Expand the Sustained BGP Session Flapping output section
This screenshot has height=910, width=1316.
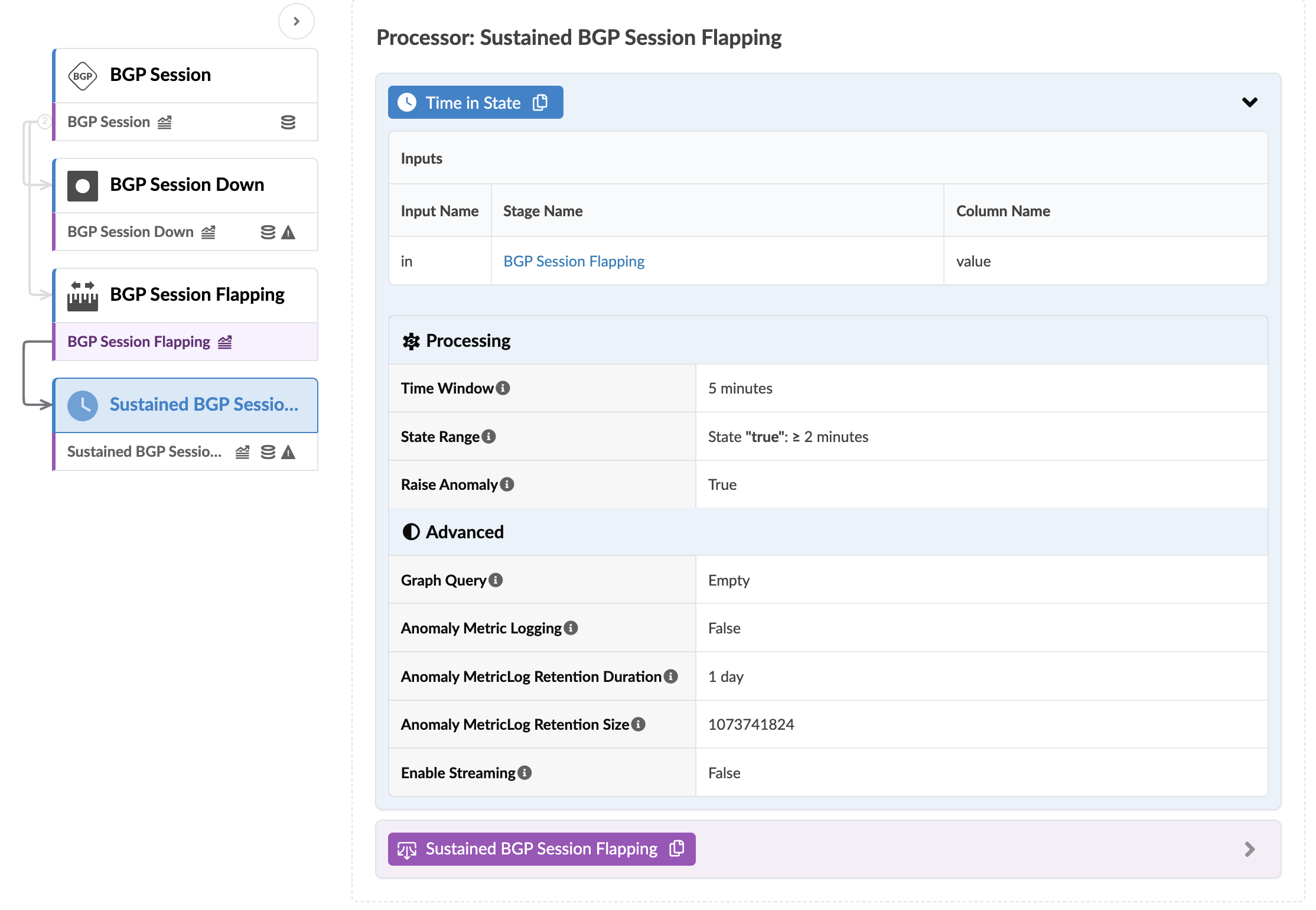[x=1249, y=849]
